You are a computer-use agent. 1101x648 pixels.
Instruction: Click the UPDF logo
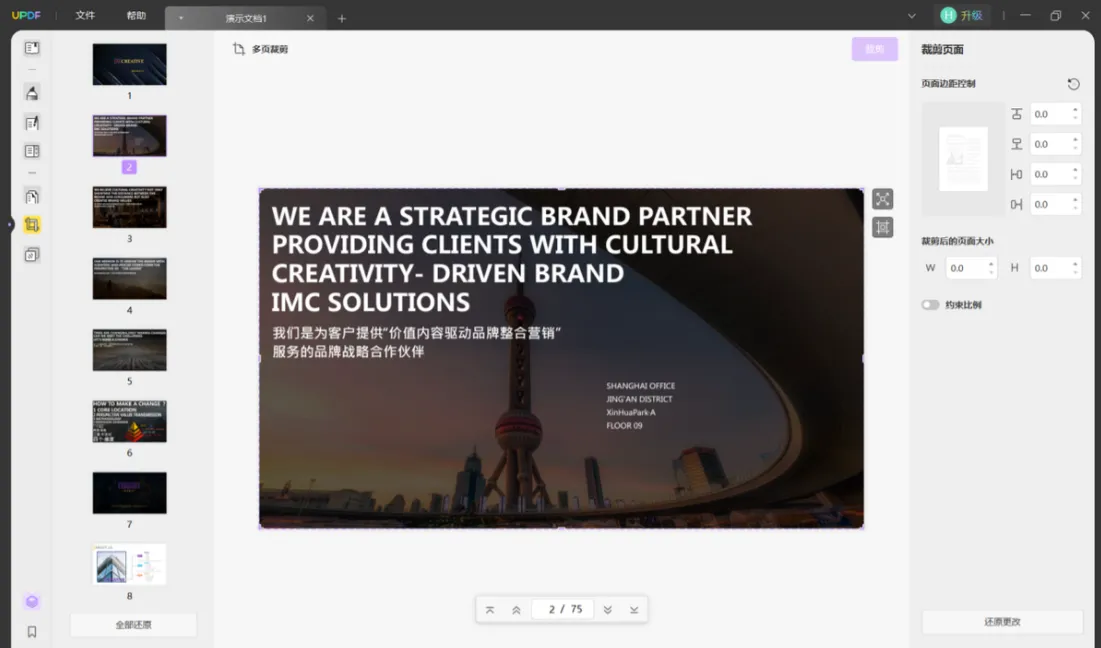[26, 15]
